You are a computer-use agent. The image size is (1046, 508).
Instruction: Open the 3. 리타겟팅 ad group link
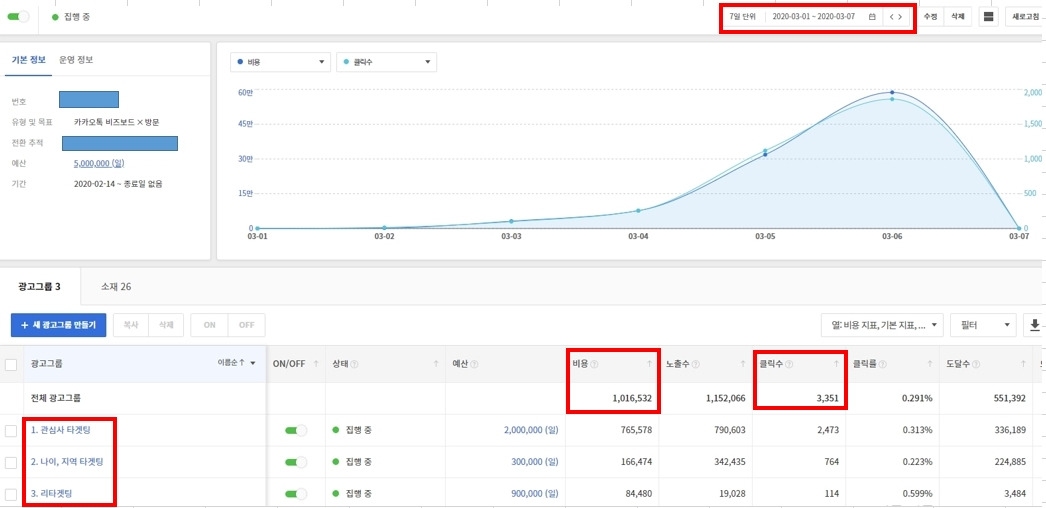pyautogui.click(x=51, y=494)
